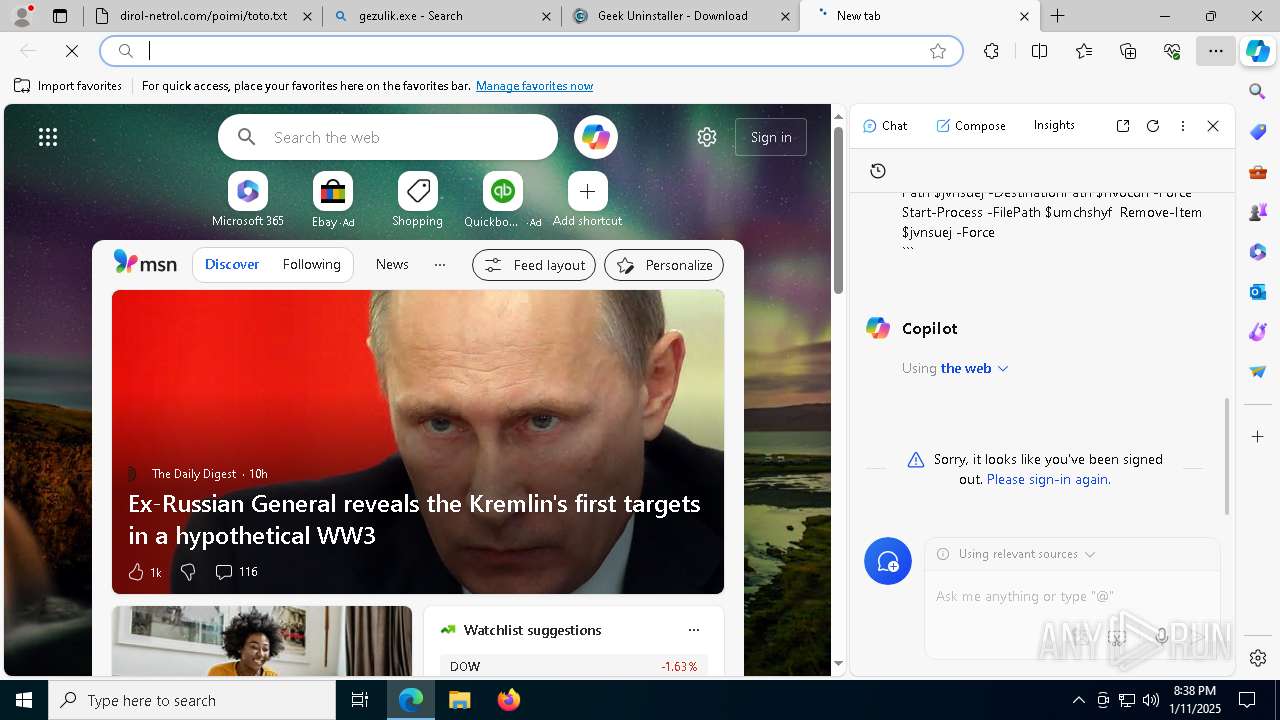Switch to the Compose tab
1280x720 pixels.
coord(971,126)
